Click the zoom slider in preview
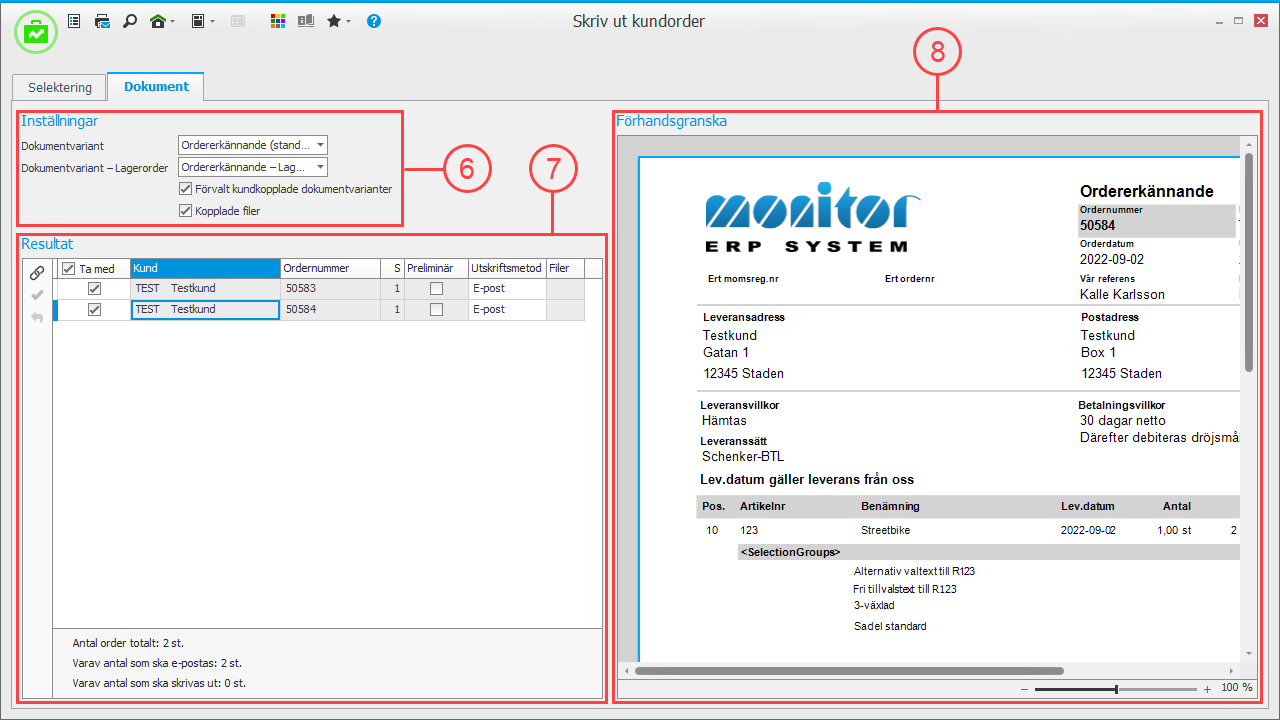 pyautogui.click(x=1116, y=689)
